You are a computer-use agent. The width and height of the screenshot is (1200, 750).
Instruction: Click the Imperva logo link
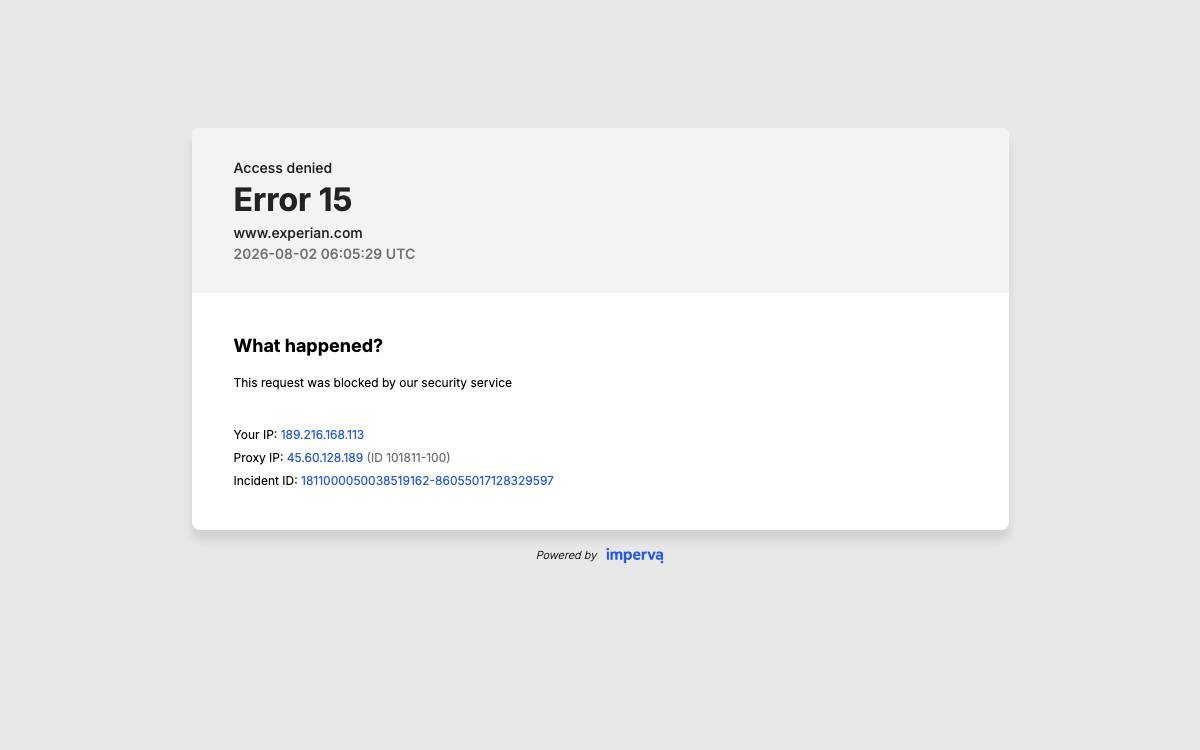pyautogui.click(x=634, y=555)
